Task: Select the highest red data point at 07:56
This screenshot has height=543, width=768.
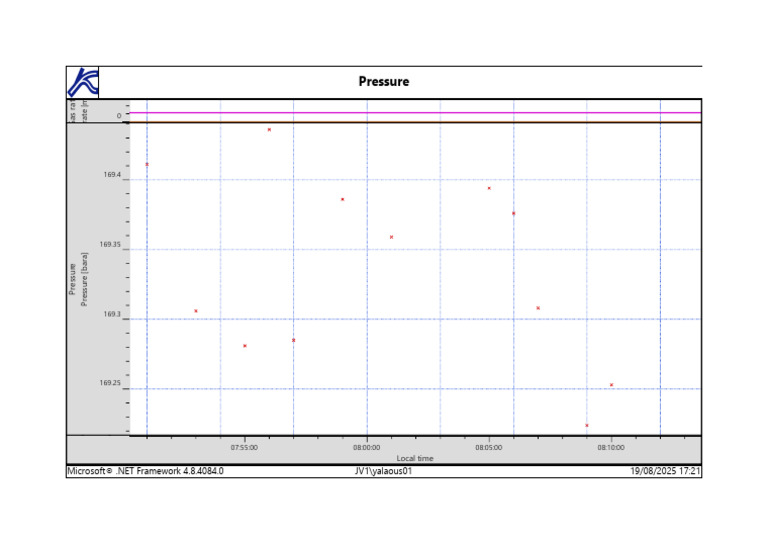Action: click(269, 130)
